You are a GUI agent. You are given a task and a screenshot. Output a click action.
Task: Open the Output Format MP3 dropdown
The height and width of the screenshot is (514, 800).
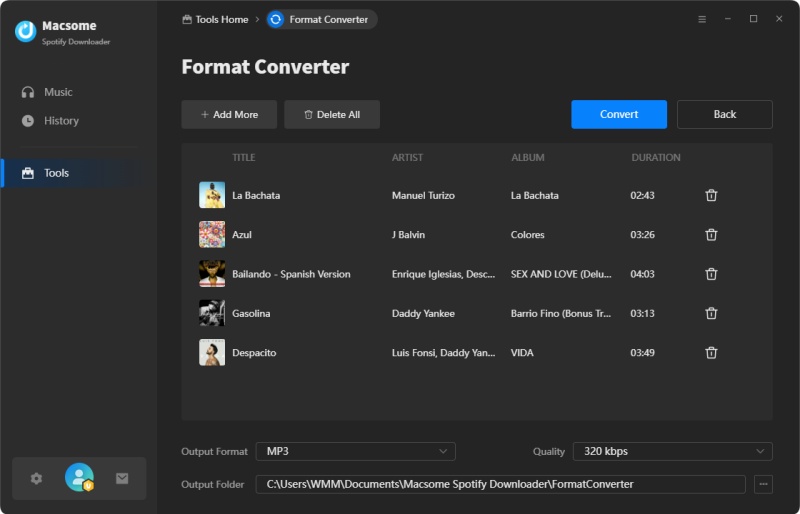point(356,451)
